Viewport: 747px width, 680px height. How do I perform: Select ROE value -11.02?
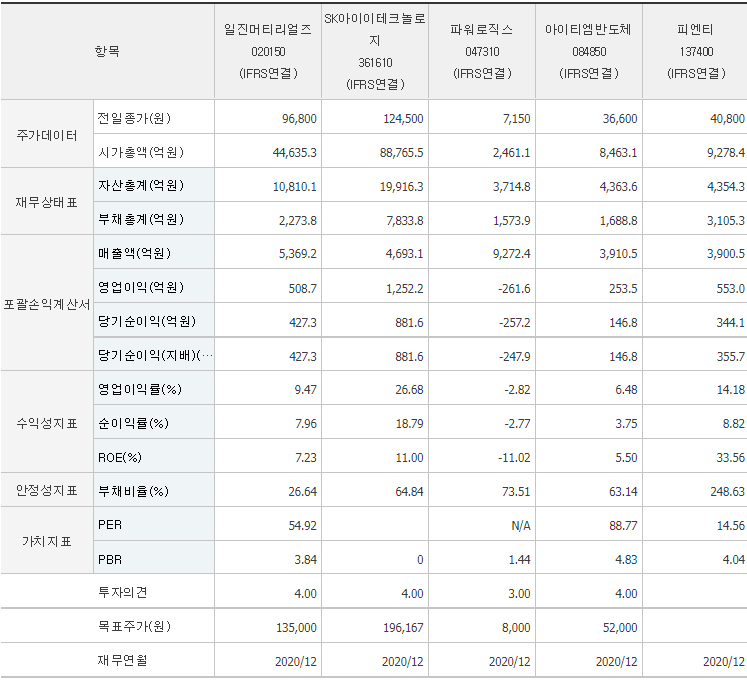(x=514, y=457)
